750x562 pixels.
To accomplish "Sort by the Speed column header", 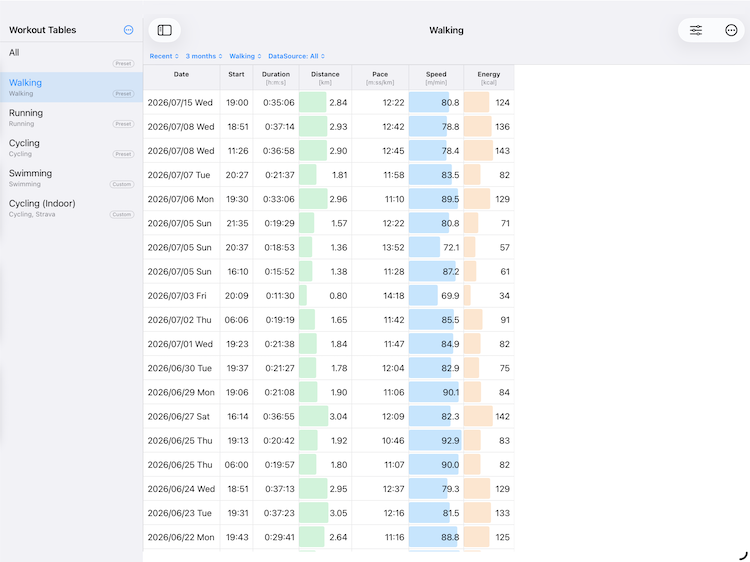I will coord(436,77).
